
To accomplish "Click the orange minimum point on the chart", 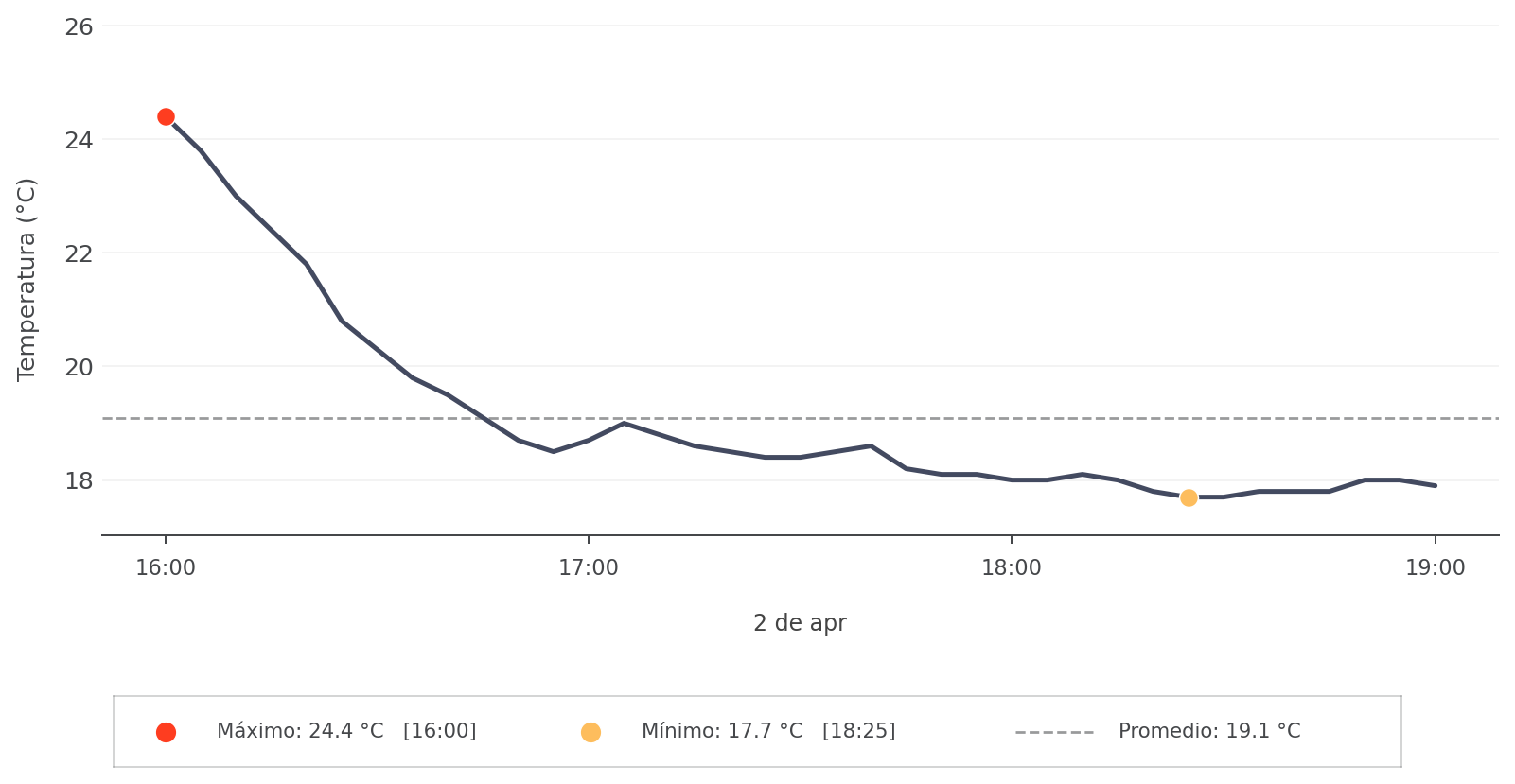I will point(1189,497).
